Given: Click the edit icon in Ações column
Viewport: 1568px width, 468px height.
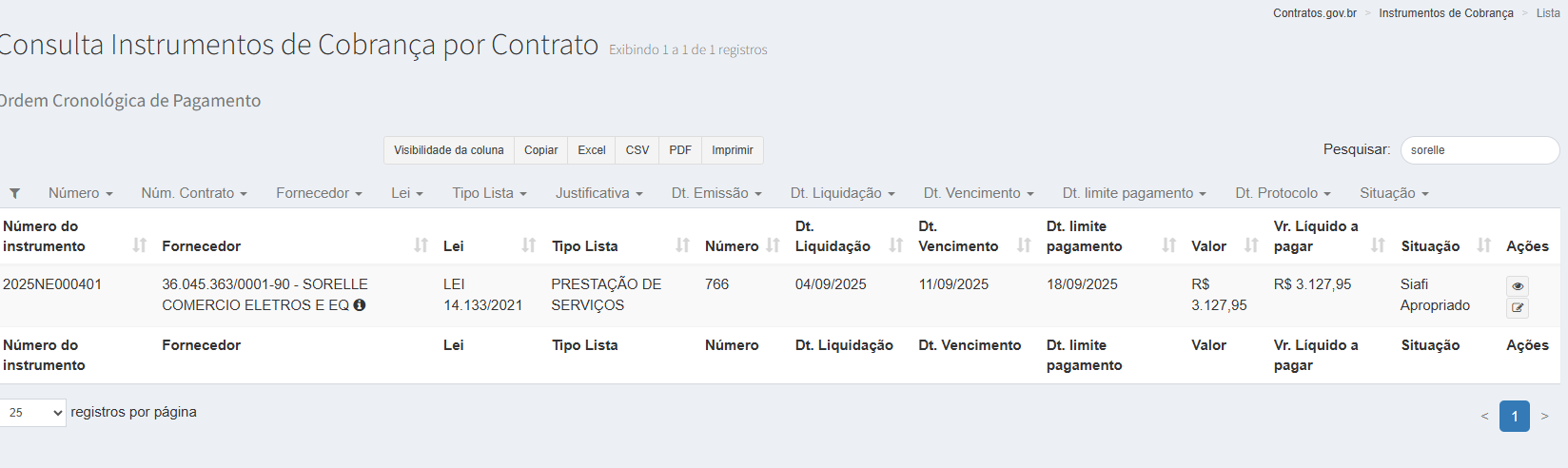Looking at the screenshot, I should (1517, 307).
